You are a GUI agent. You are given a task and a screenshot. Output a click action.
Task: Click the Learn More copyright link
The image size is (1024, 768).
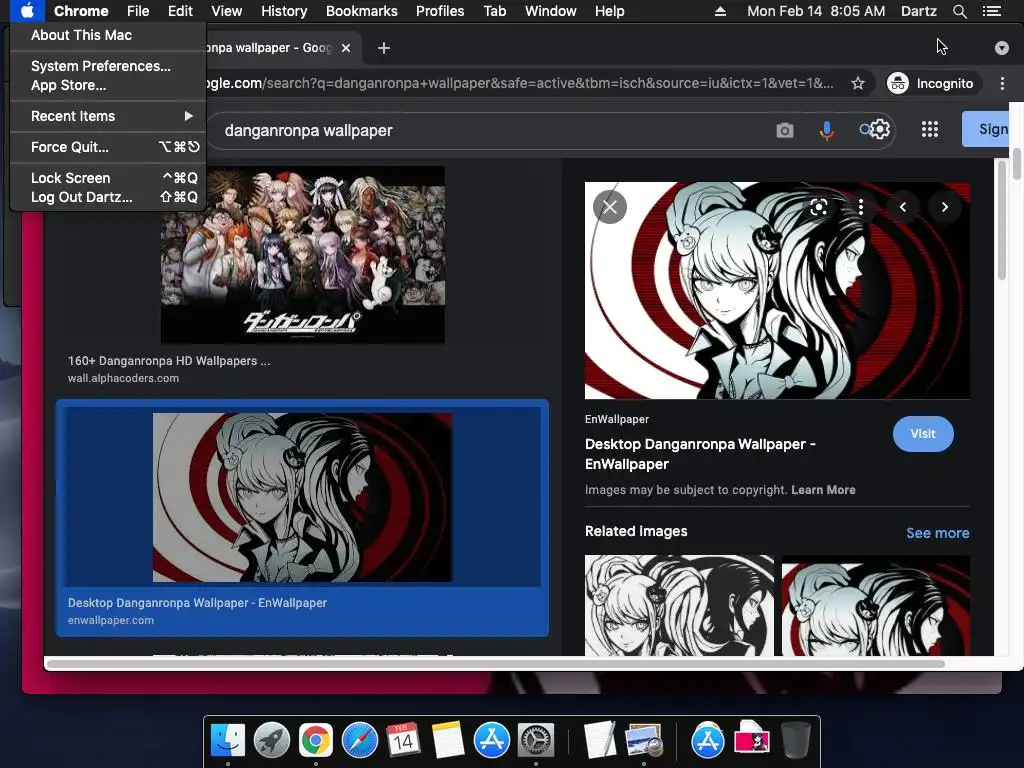pyautogui.click(x=823, y=490)
